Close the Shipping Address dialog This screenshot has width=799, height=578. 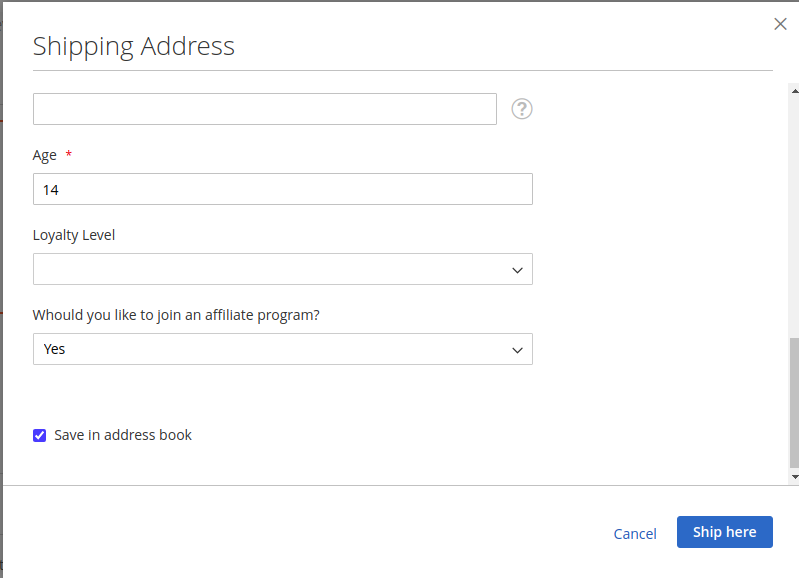pos(780,24)
